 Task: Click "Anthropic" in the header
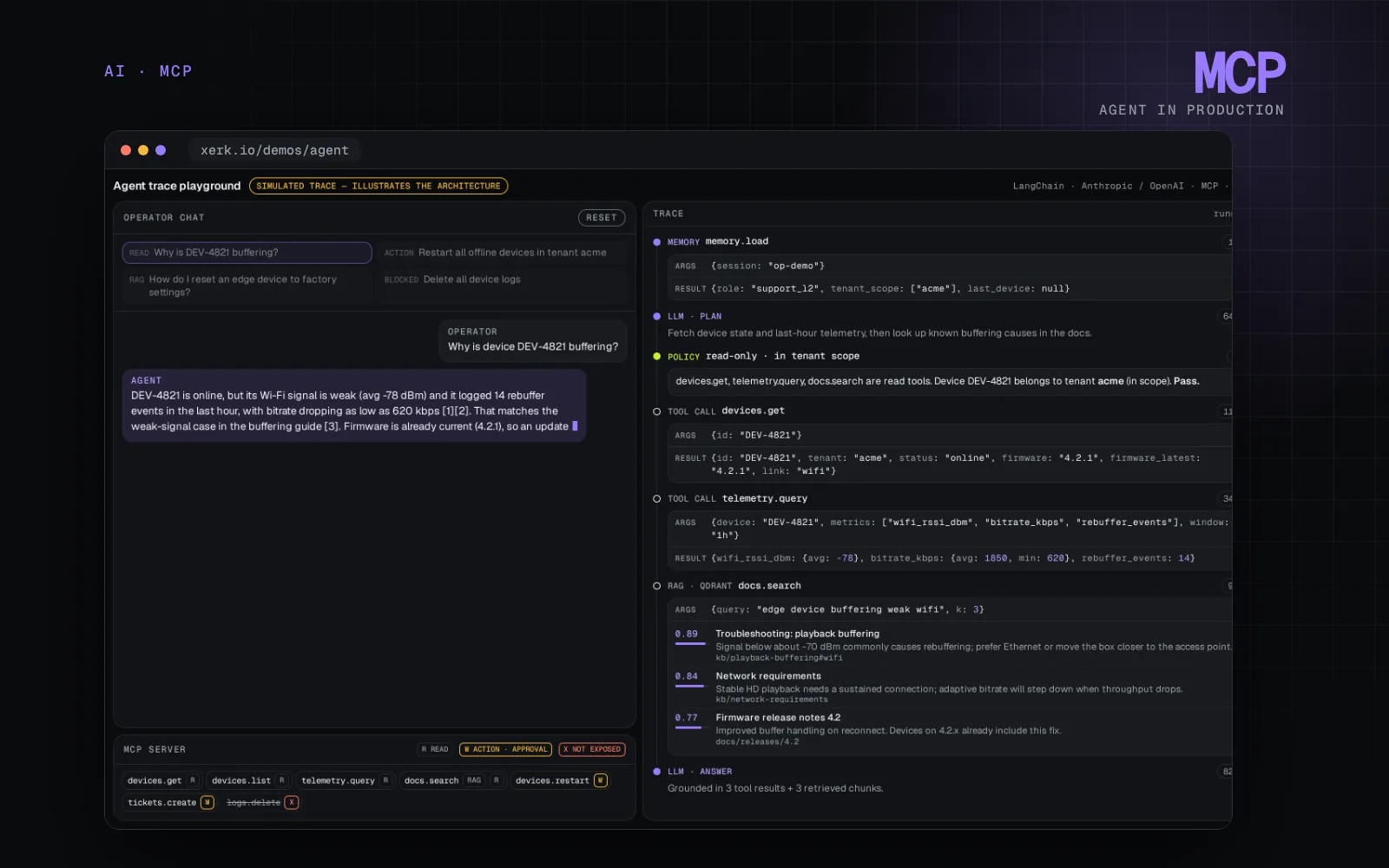coord(1107,186)
